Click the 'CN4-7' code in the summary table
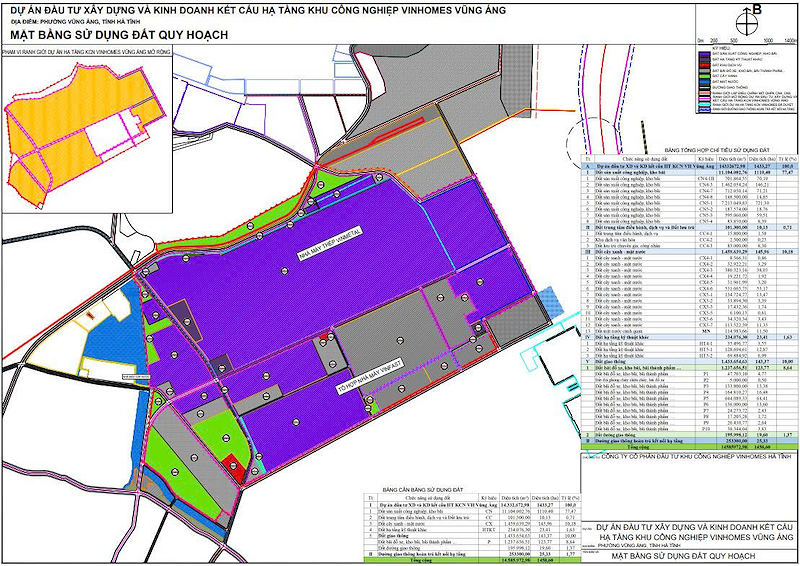 tap(706, 191)
